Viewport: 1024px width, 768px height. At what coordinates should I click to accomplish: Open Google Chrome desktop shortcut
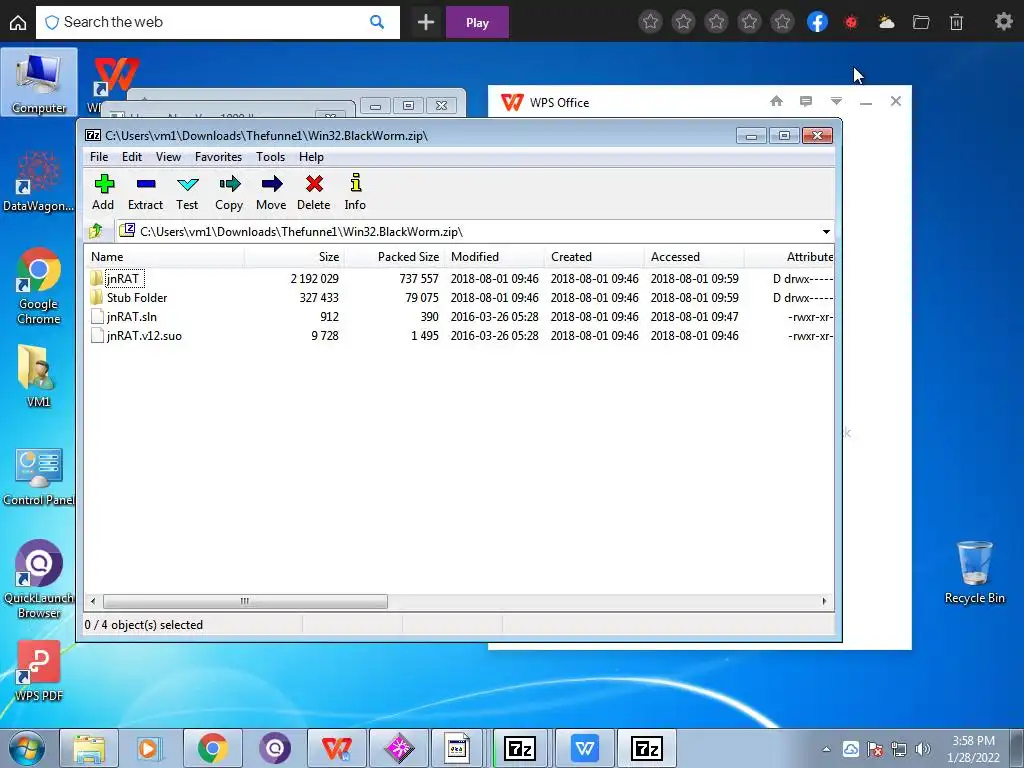(39, 285)
